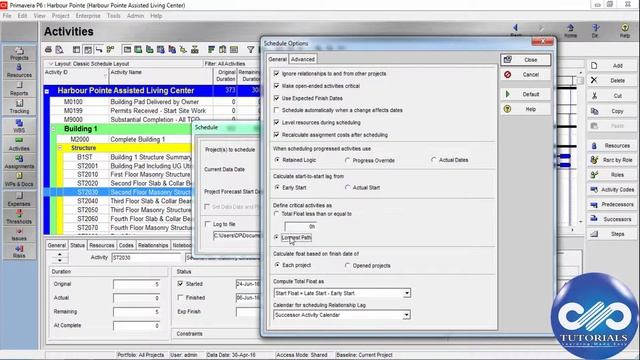Click Cancel button in Schedule Options
This screenshot has height=360, width=640.
(526, 75)
